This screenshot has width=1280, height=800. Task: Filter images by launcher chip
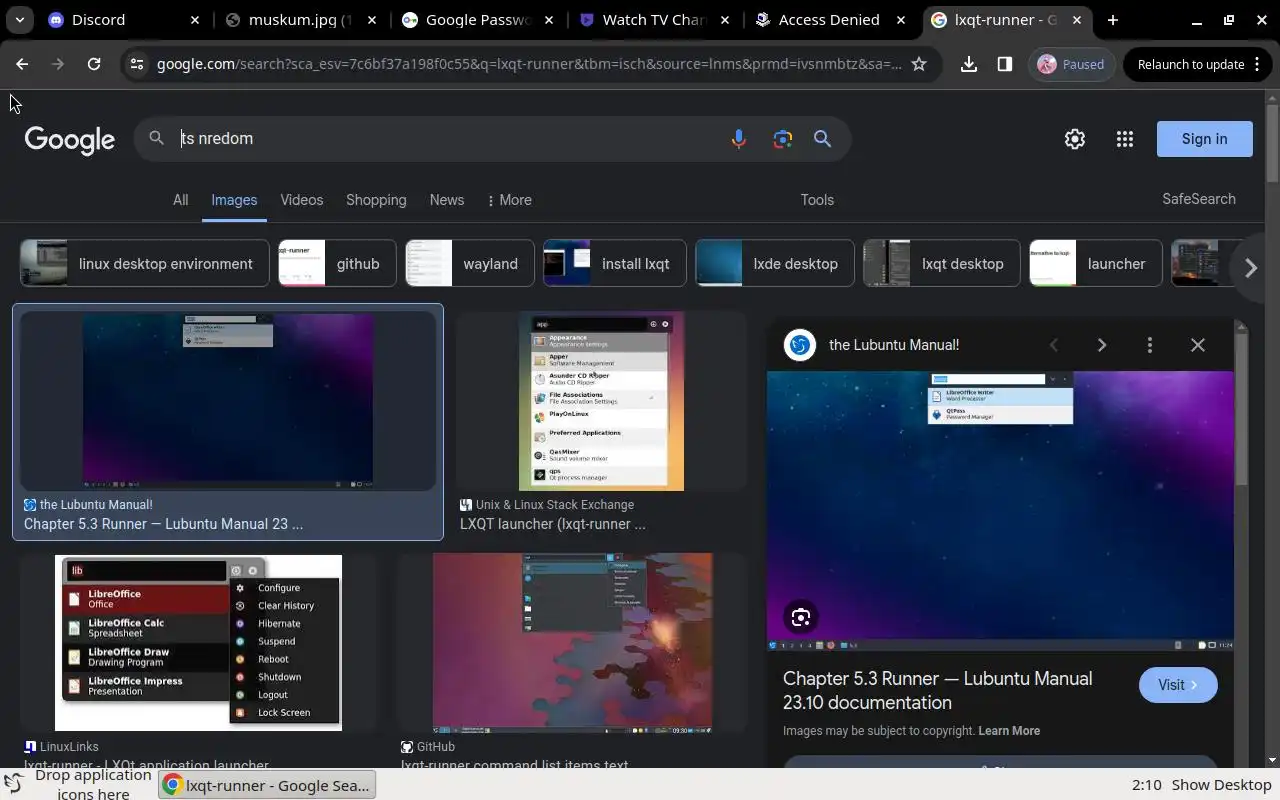1096,263
